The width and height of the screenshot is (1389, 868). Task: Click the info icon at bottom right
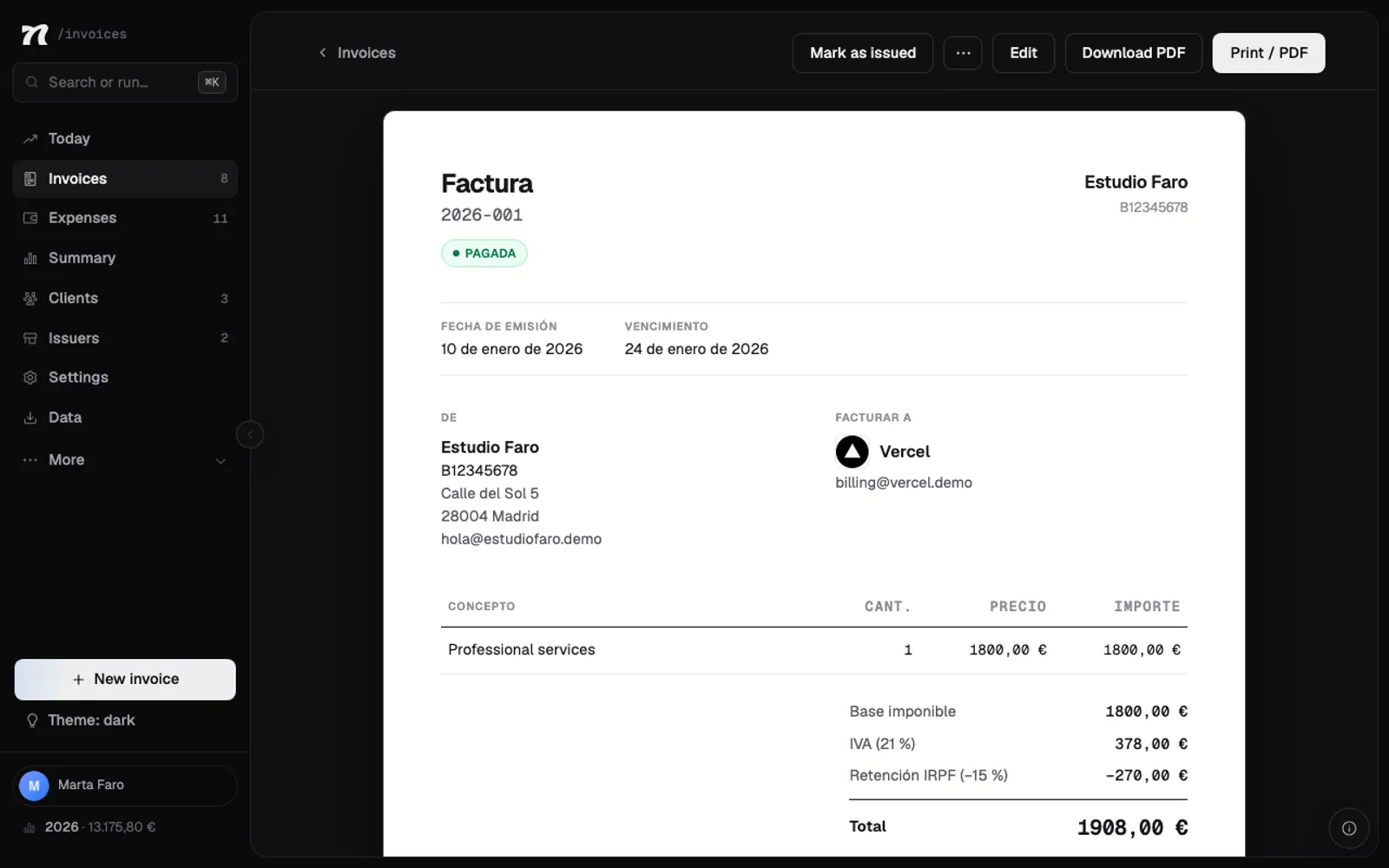(1349, 828)
